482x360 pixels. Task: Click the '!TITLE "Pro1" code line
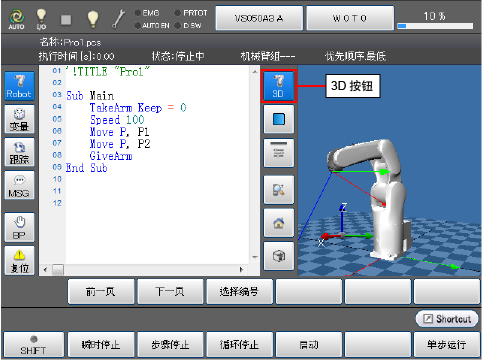pyautogui.click(x=108, y=71)
